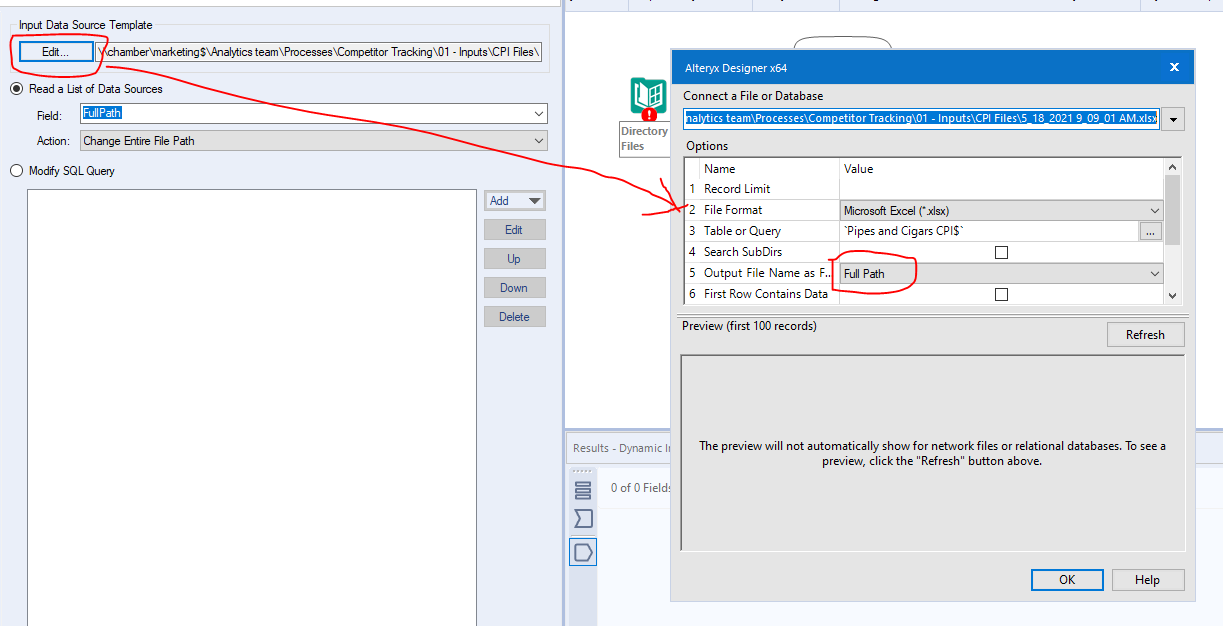Confirm settings with the OK button
Screen dimensions: 1223x626
[x=1066, y=579]
